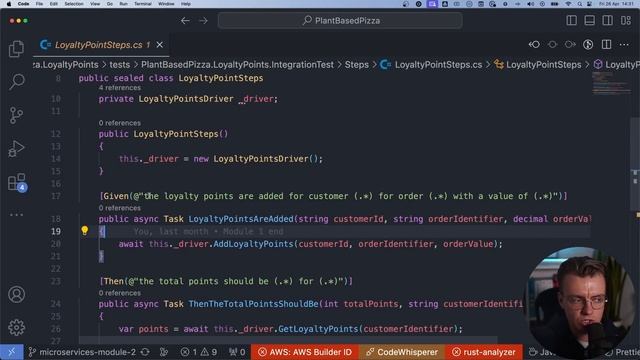Toggle the secondary side bar layout icon
Screen dimensions: 640x360
tap(607, 20)
